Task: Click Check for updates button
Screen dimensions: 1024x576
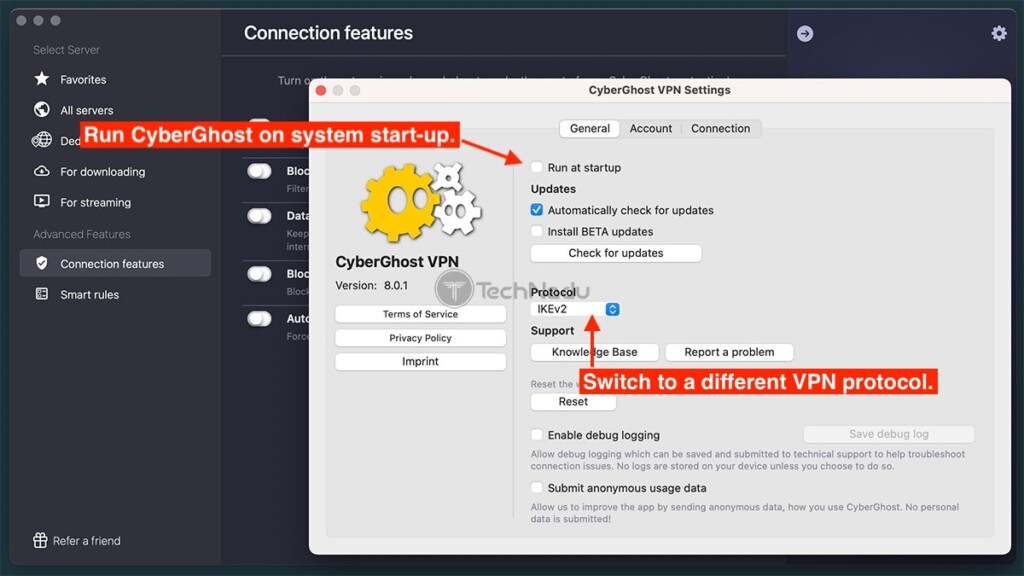Action: pyautogui.click(x=616, y=253)
